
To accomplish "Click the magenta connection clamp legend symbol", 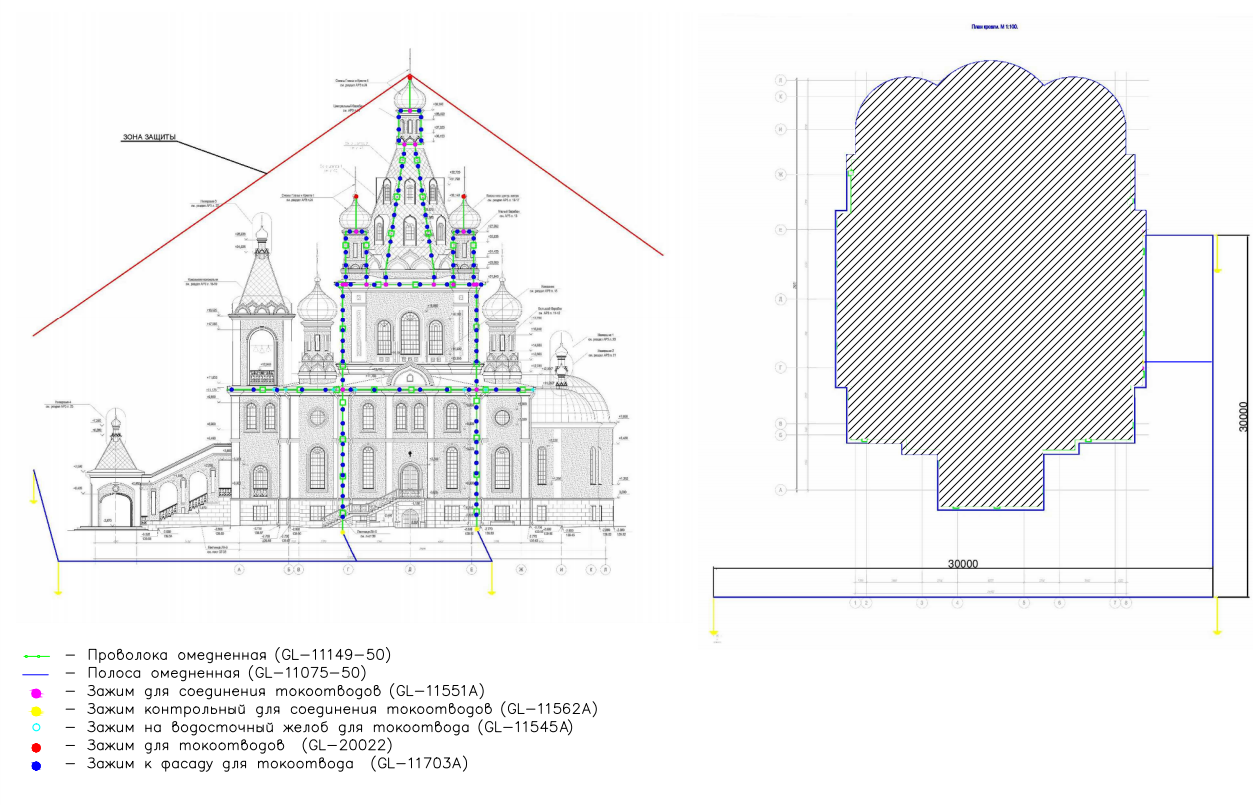I will [x=36, y=692].
